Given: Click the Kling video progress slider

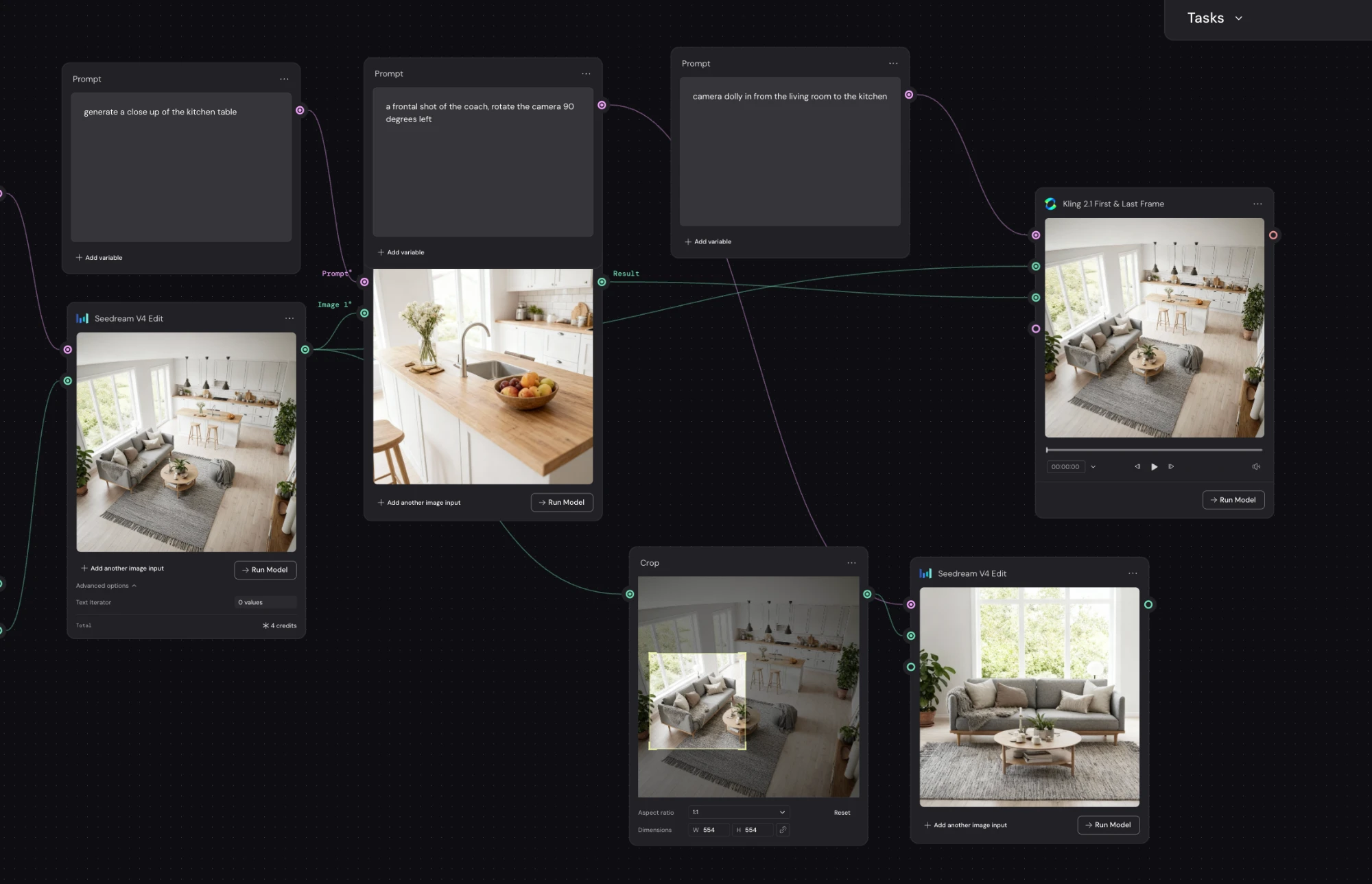Looking at the screenshot, I should [x=1154, y=450].
